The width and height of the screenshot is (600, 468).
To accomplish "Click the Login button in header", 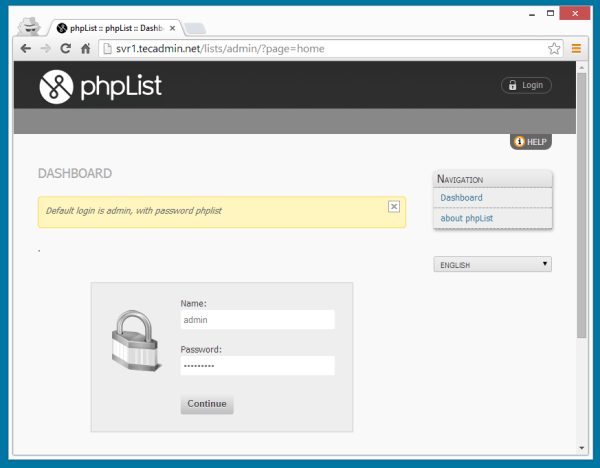I will [525, 85].
